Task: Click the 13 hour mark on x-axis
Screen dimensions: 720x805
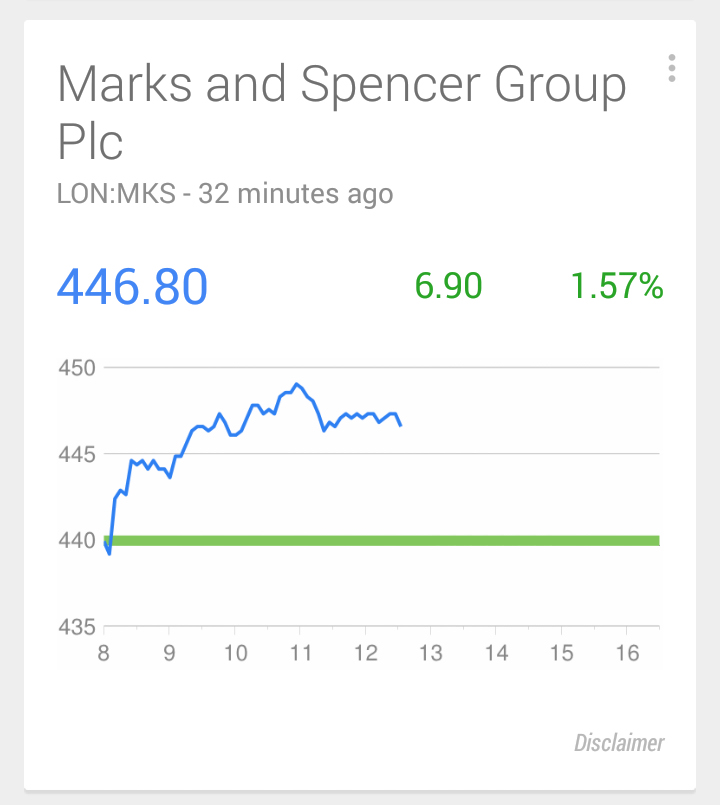Action: [x=431, y=653]
